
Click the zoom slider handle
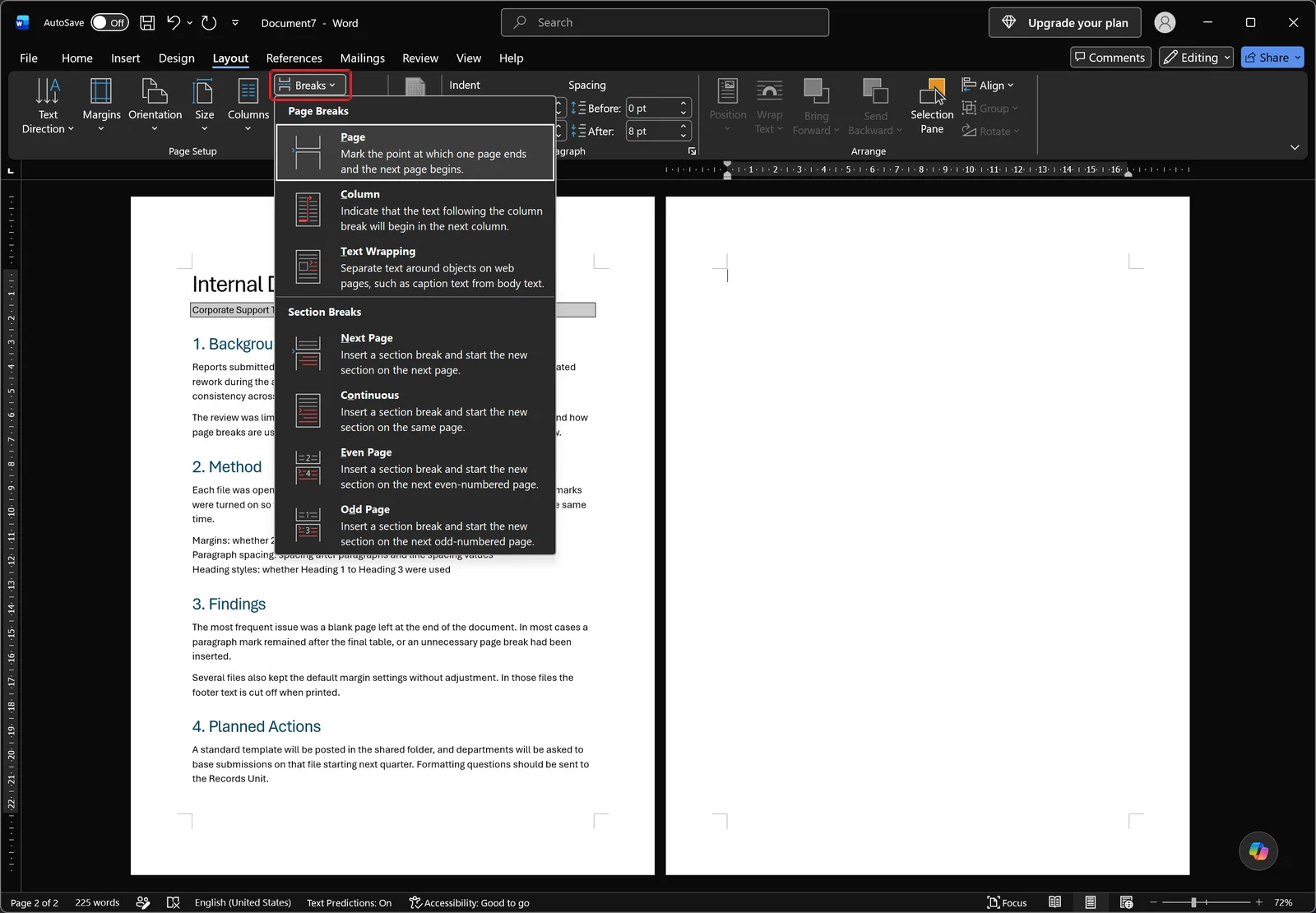pos(1193,902)
